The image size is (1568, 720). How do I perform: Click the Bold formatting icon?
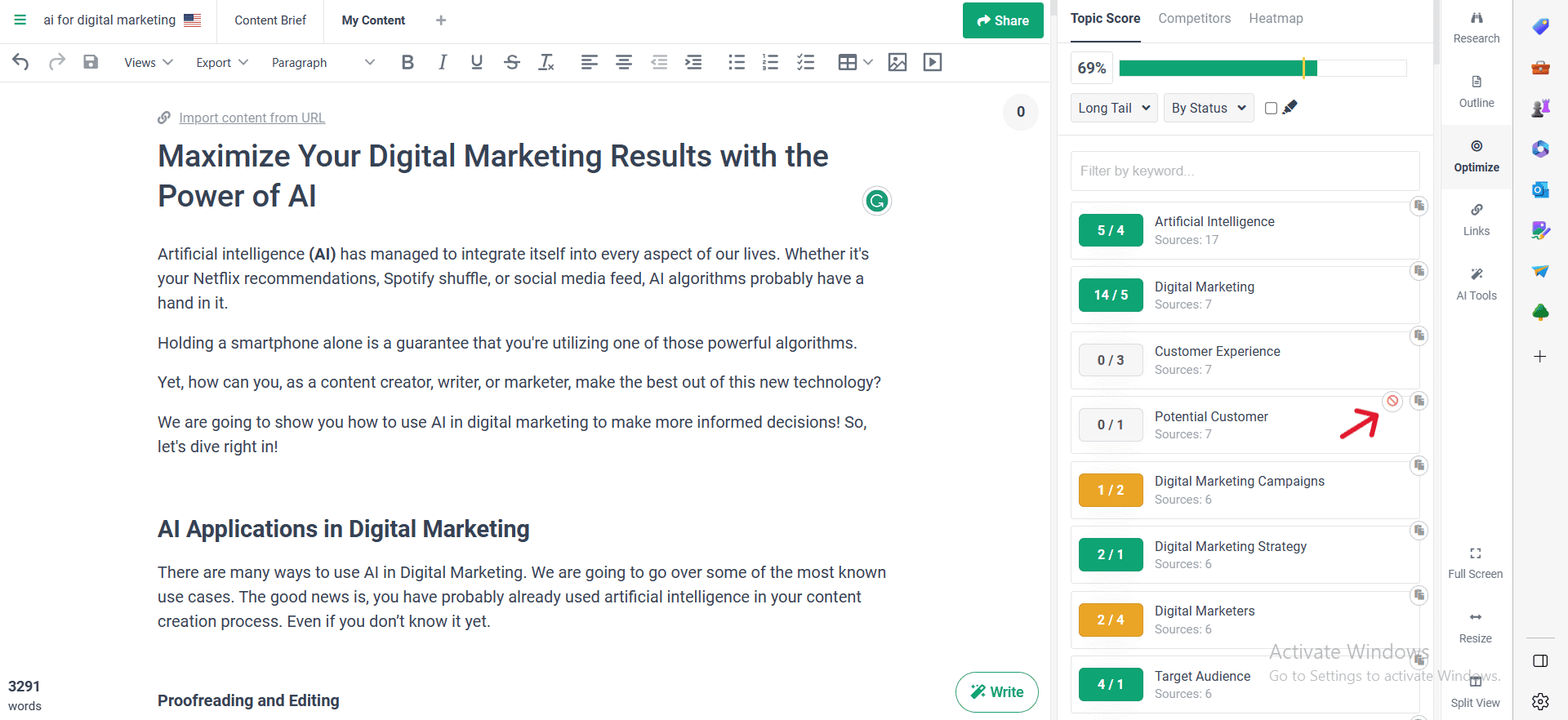pos(408,62)
